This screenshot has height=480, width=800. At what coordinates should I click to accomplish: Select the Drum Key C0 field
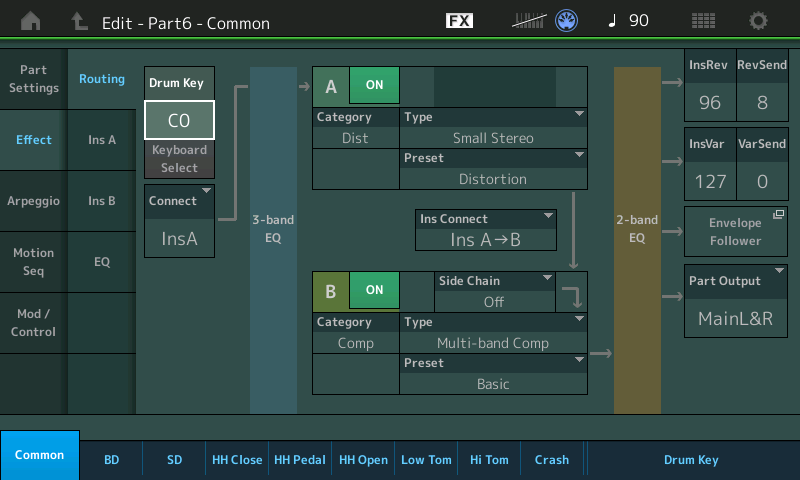point(179,120)
